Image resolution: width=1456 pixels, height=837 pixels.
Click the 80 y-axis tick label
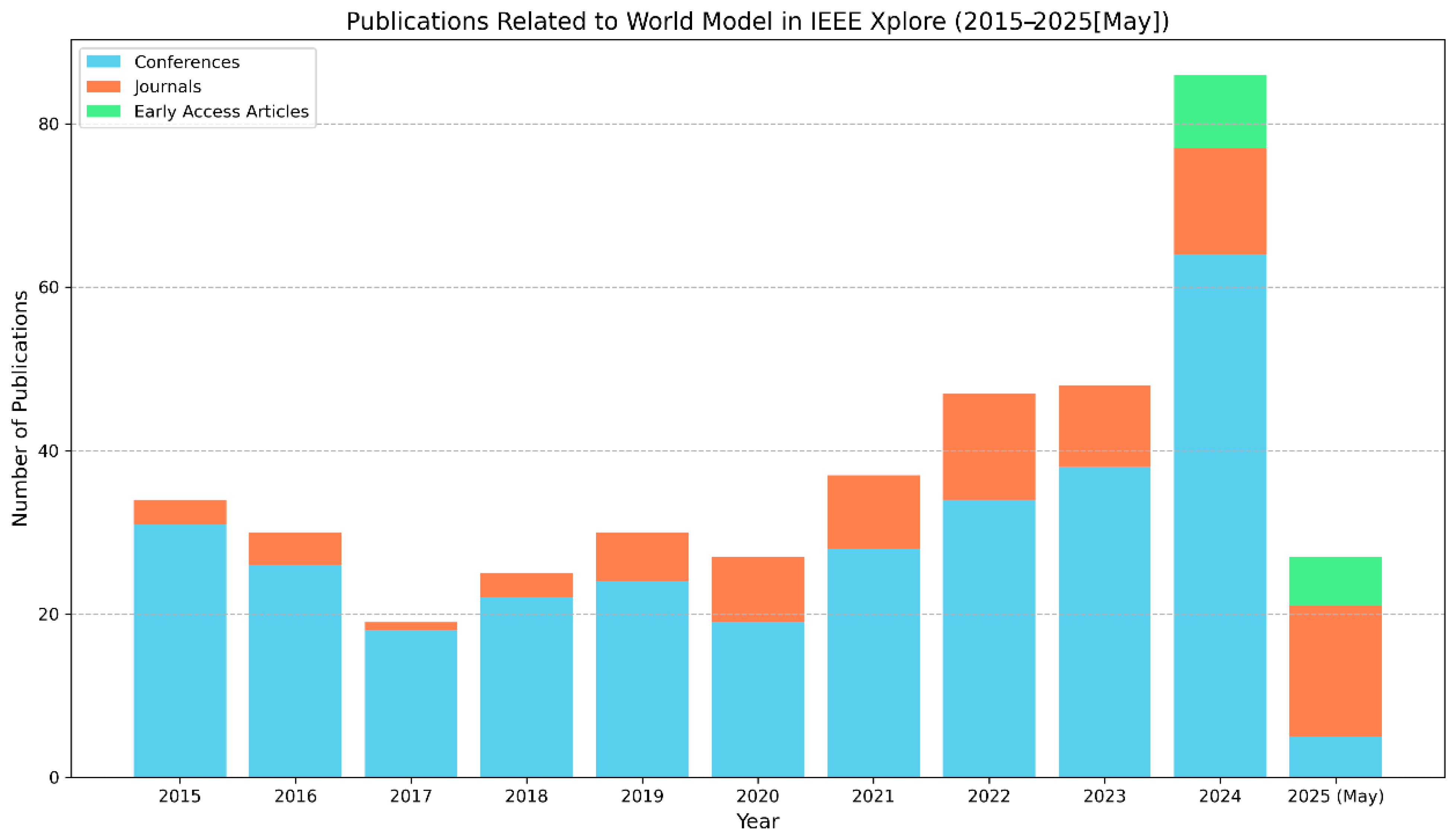click(49, 124)
